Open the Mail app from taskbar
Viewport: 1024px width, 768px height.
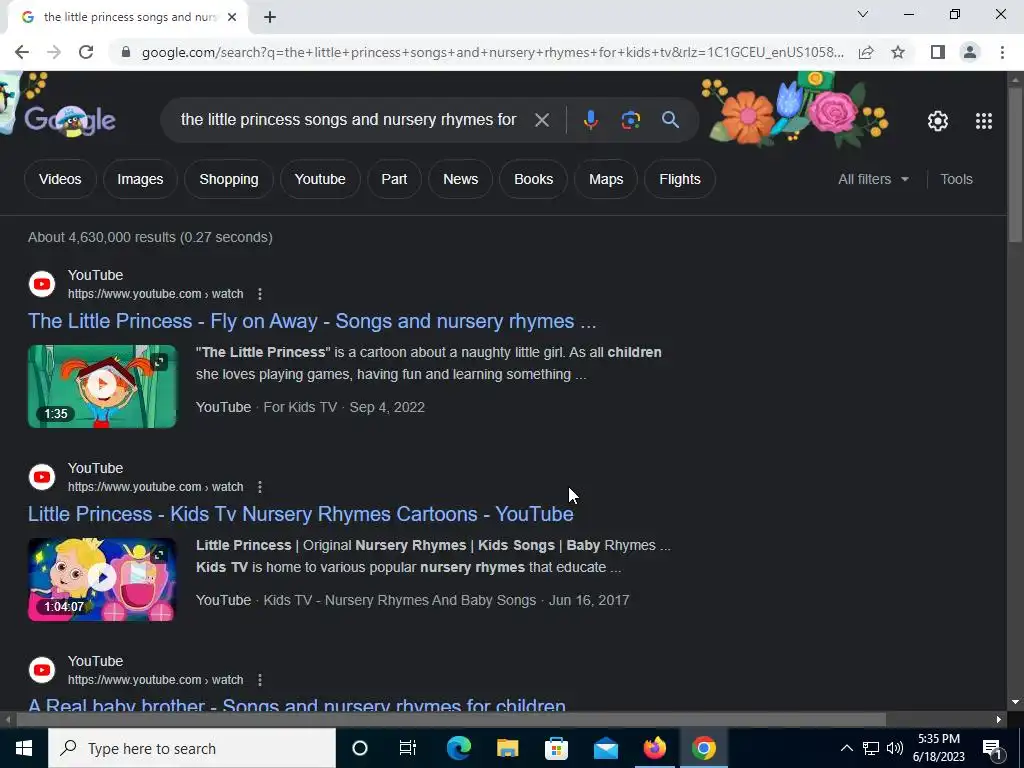pos(605,748)
